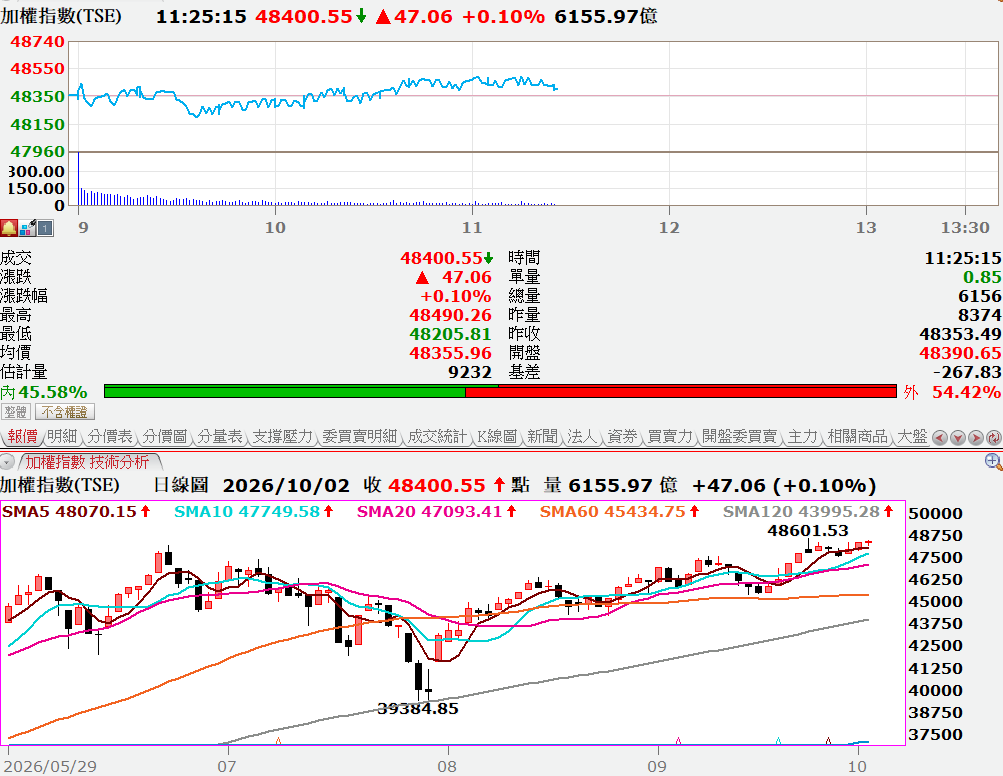Open the round dropdown beside 技術分析 tab

7,461
